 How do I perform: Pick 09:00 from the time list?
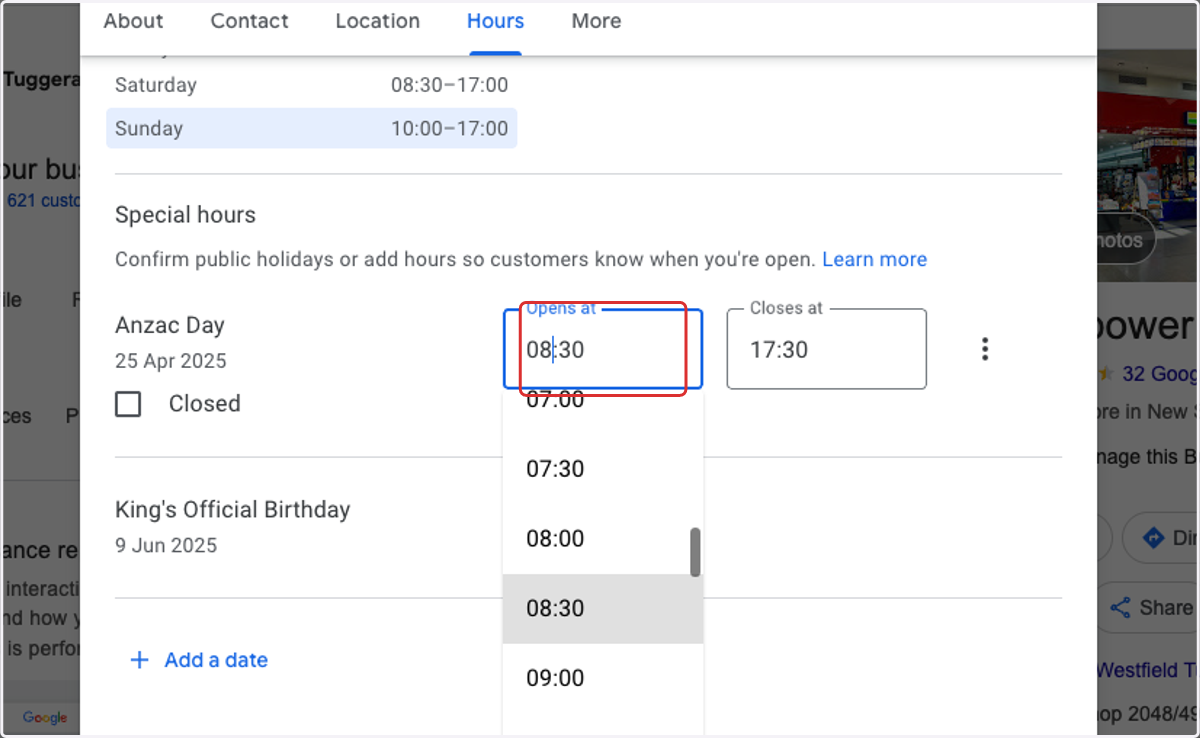603,678
